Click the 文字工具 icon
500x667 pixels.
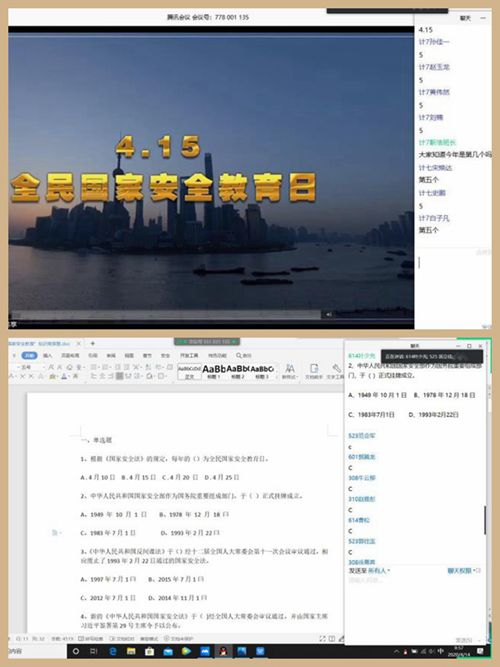pos(336,371)
